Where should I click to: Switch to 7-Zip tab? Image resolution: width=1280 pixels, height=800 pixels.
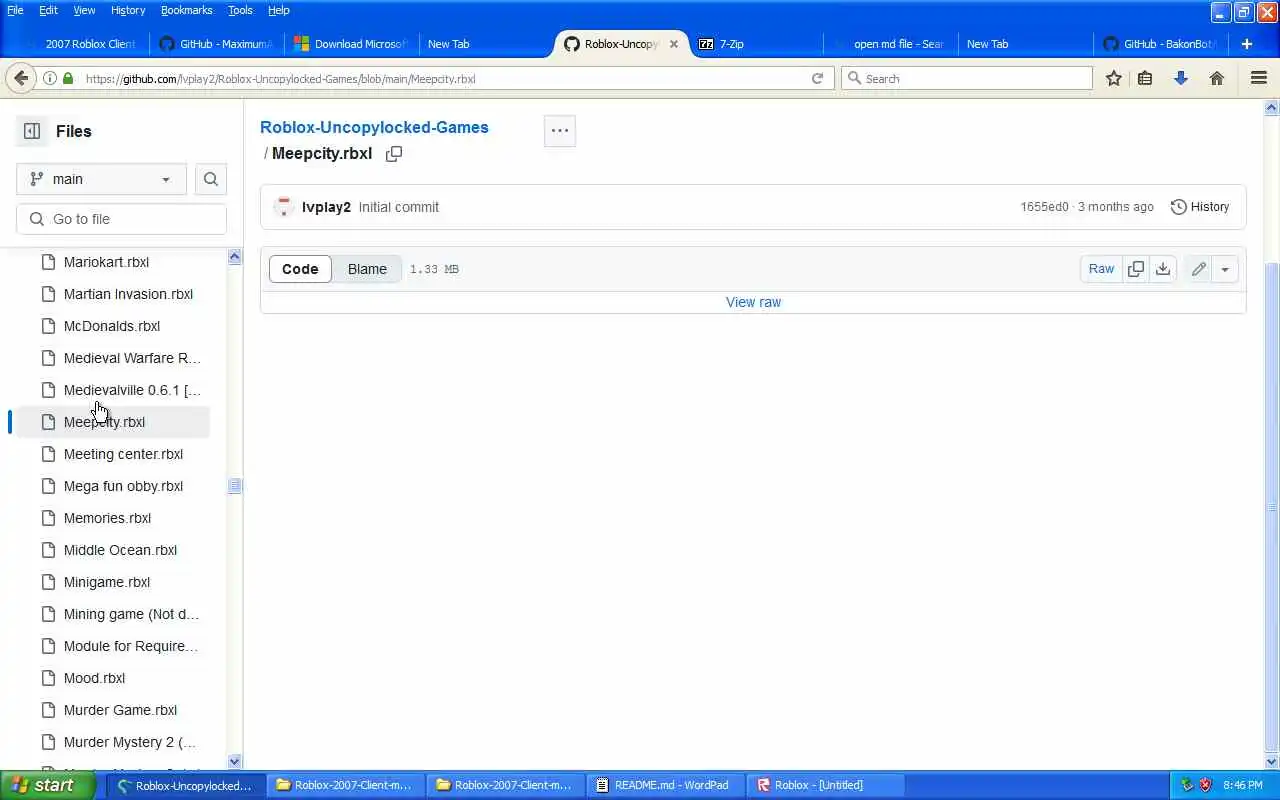[755, 44]
